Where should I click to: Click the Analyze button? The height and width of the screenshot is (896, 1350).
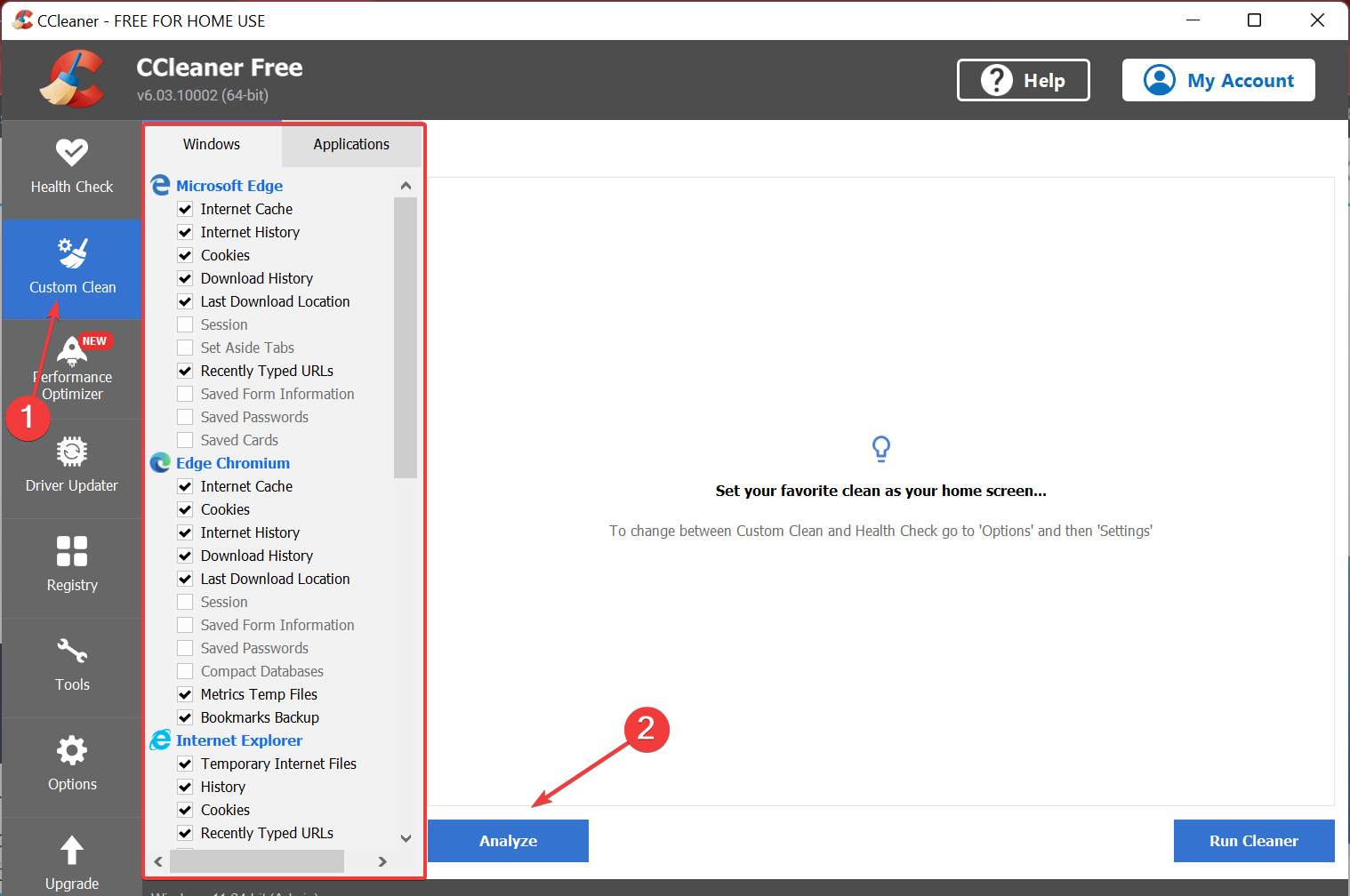click(508, 841)
